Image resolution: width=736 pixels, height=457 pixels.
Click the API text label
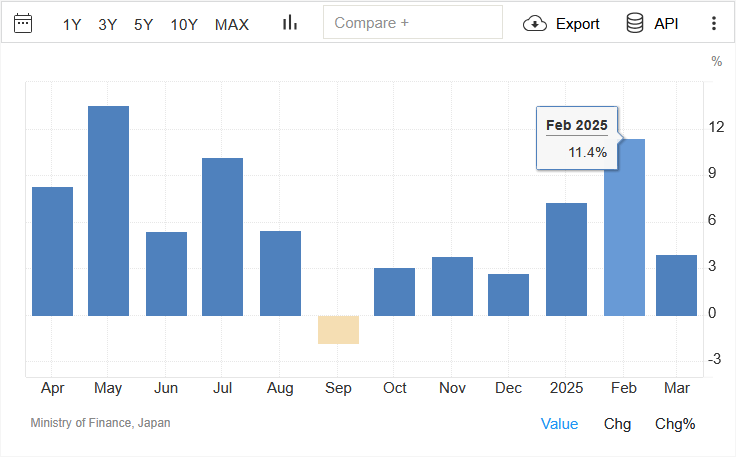pos(666,24)
